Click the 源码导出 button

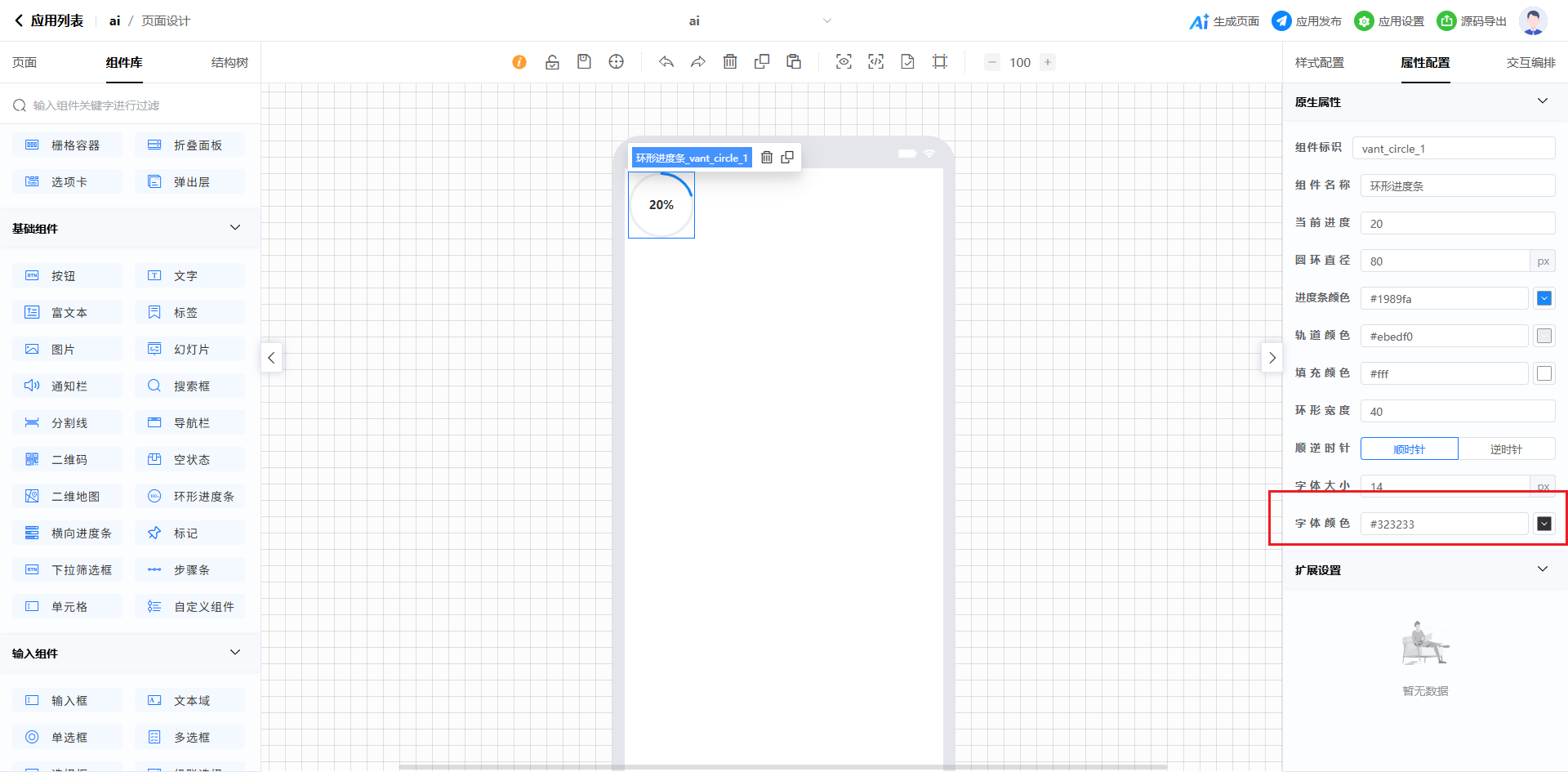coord(1472,21)
